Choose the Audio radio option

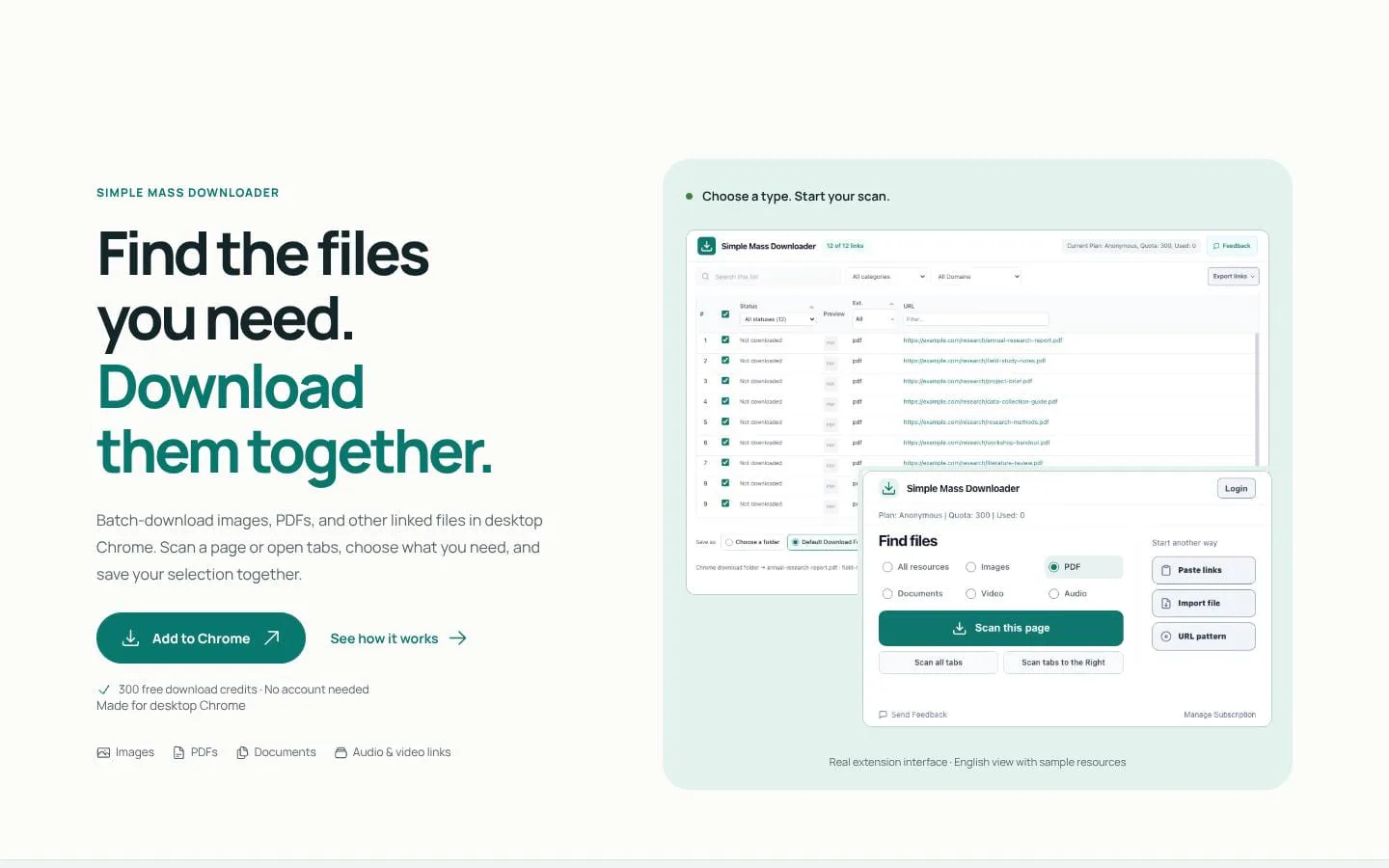(1054, 594)
